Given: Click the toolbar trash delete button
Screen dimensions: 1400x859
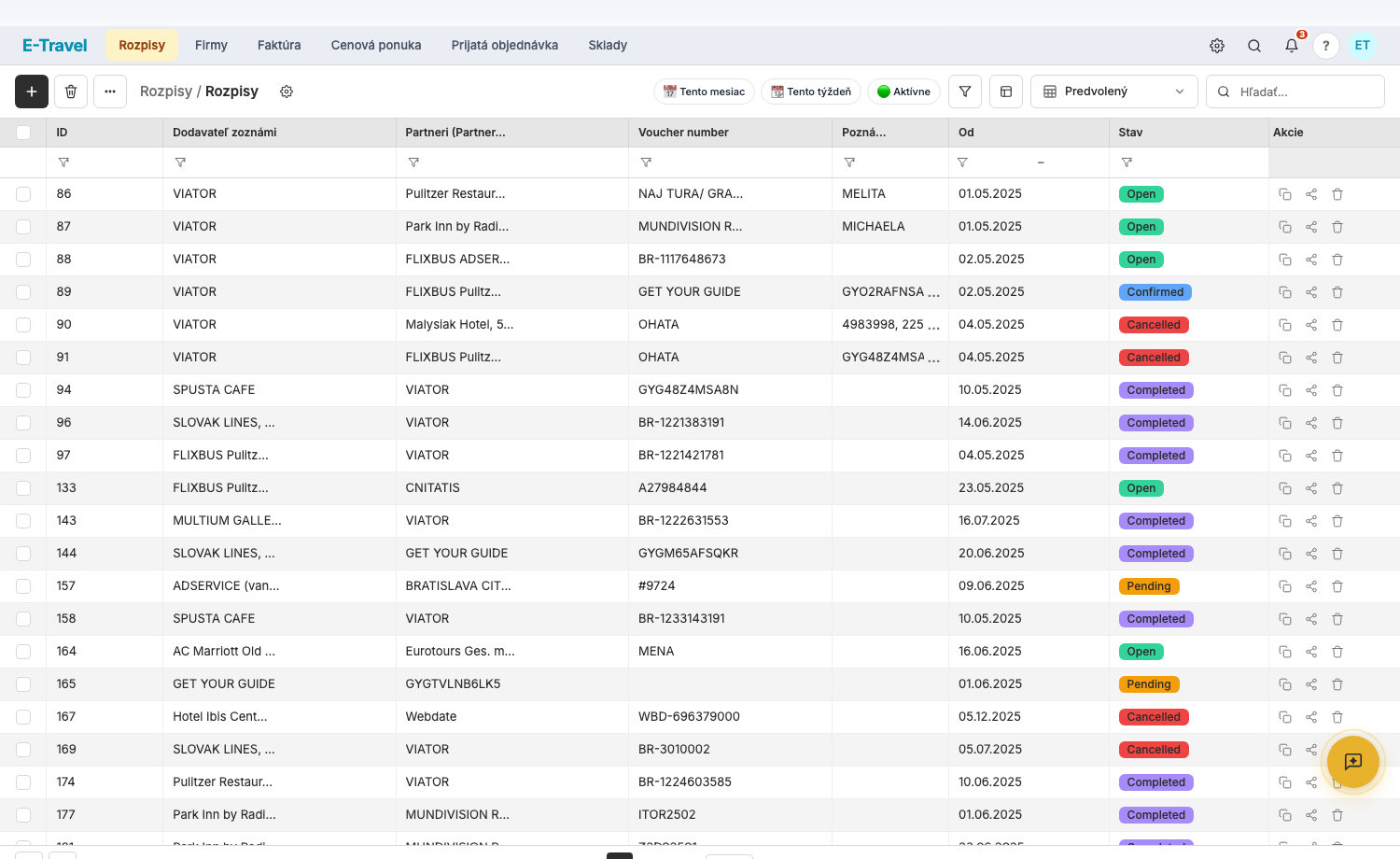Looking at the screenshot, I should click(x=71, y=92).
